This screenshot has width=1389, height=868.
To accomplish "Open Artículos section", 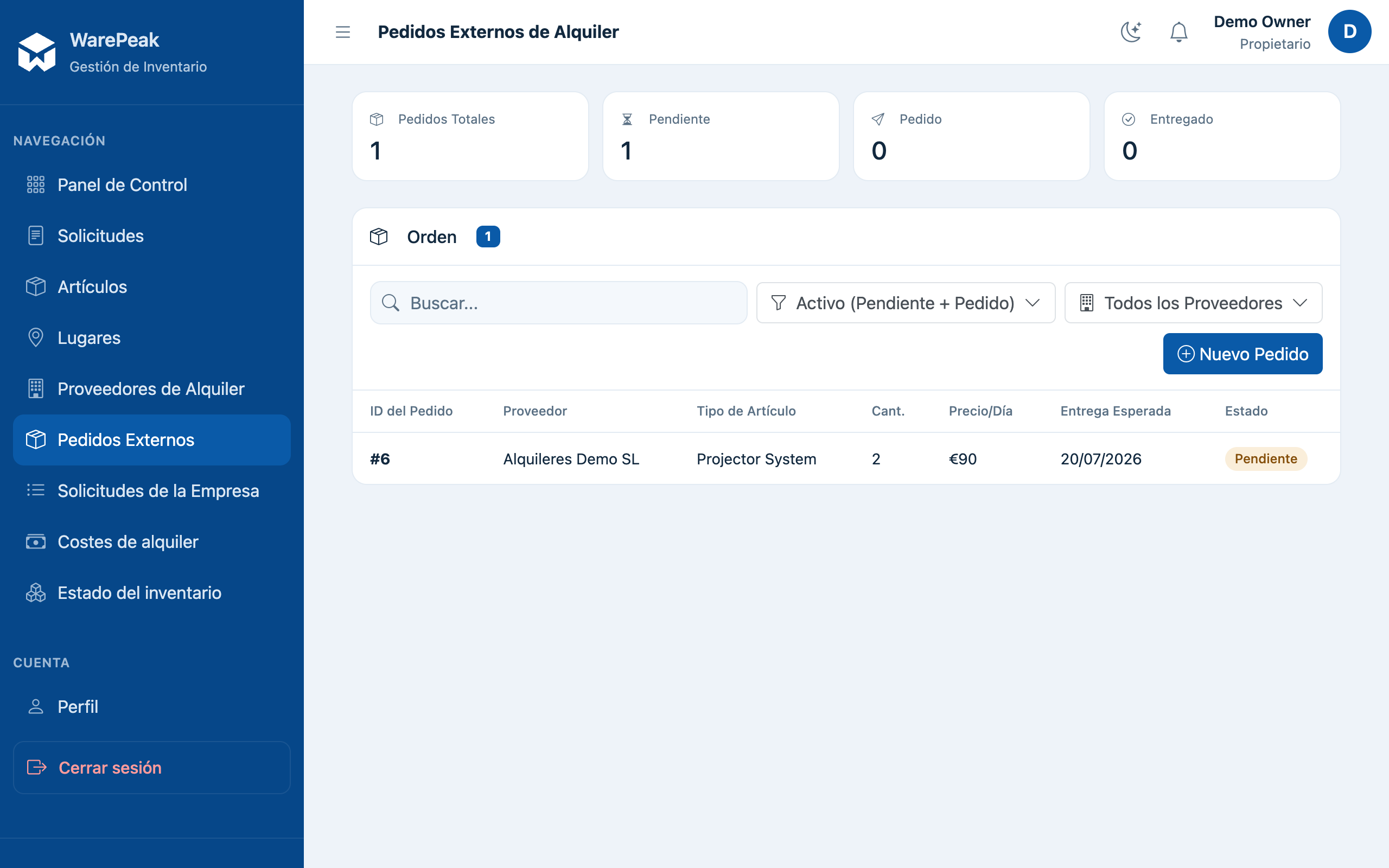I will [151, 286].
